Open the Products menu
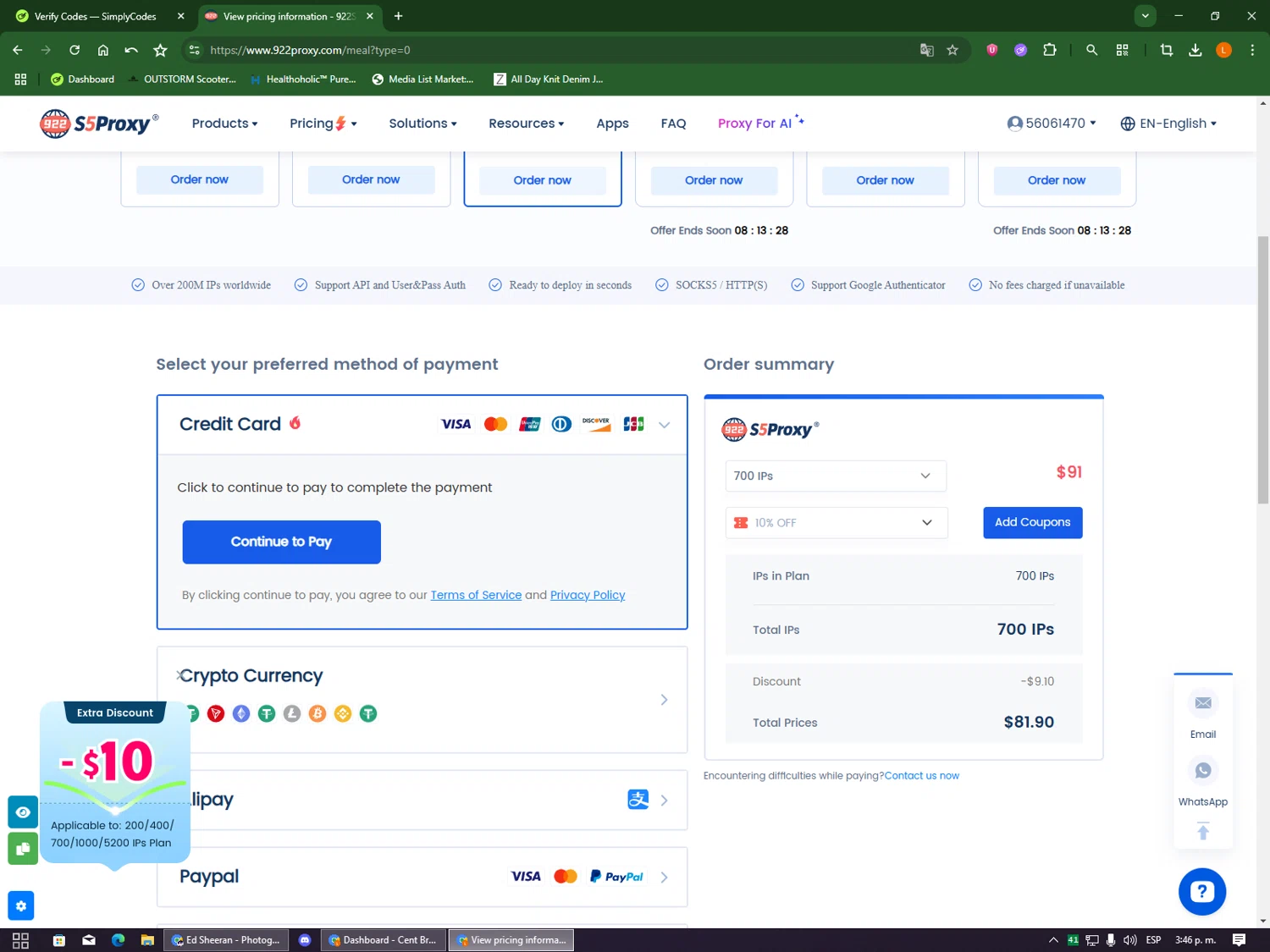Screen dimensions: 1270x952 (x=224, y=124)
